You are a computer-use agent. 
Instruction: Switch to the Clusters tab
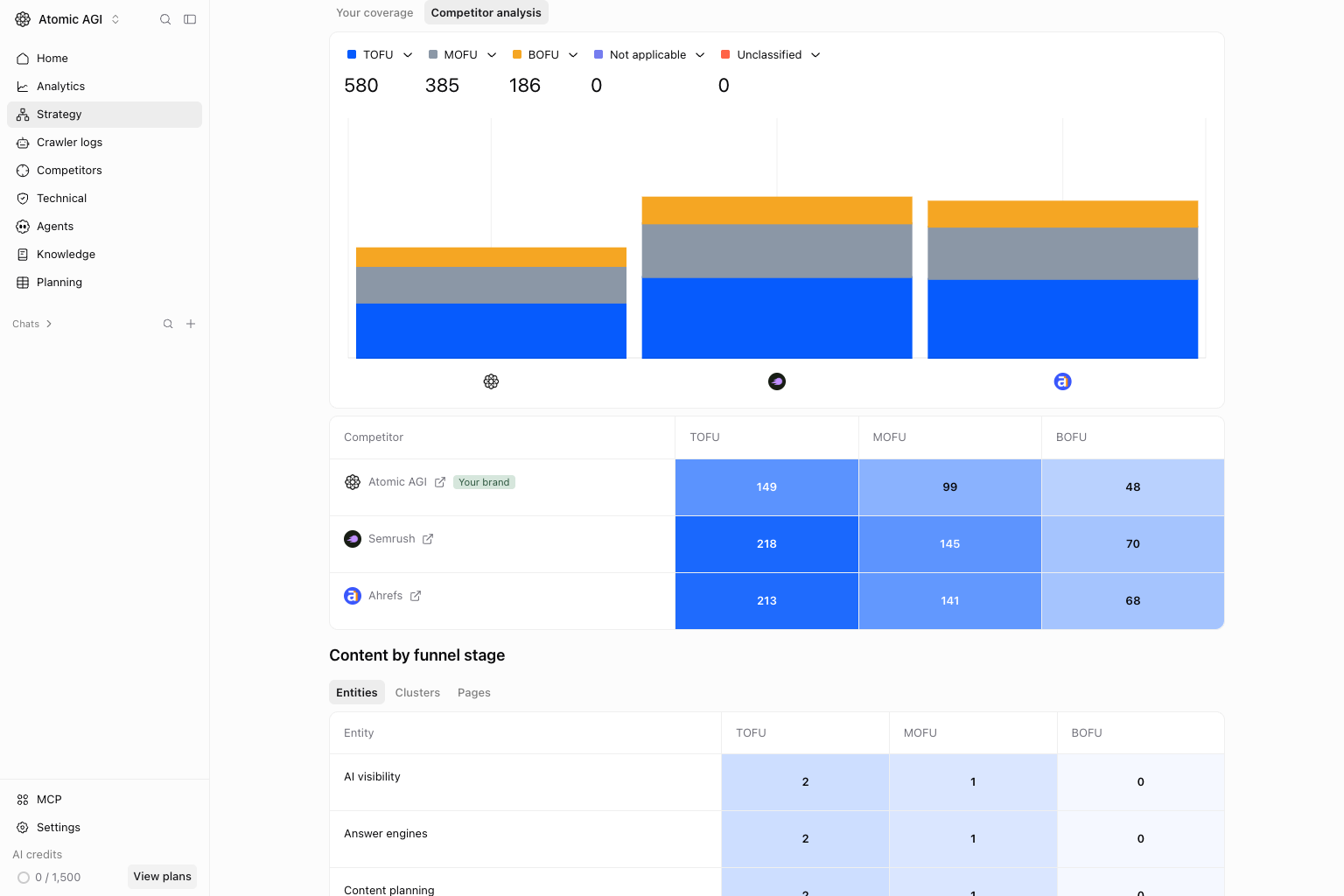coord(417,693)
